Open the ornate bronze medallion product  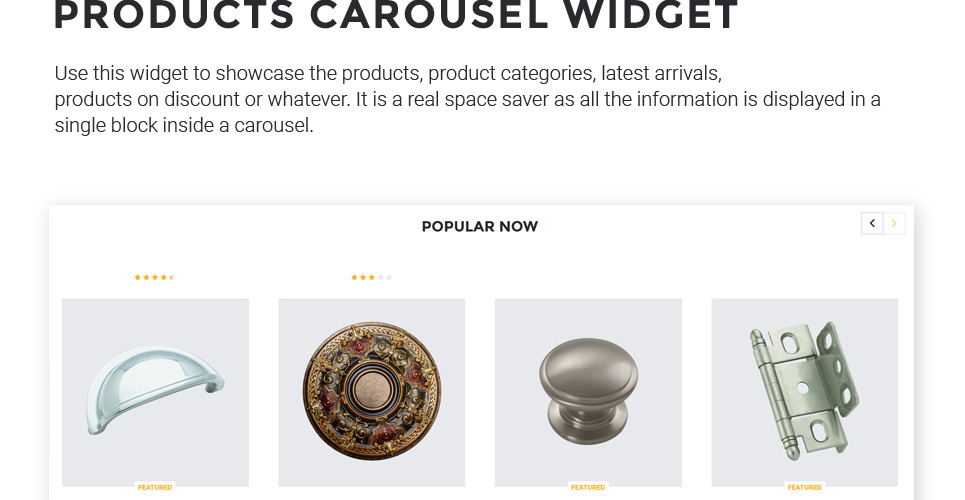coord(372,392)
